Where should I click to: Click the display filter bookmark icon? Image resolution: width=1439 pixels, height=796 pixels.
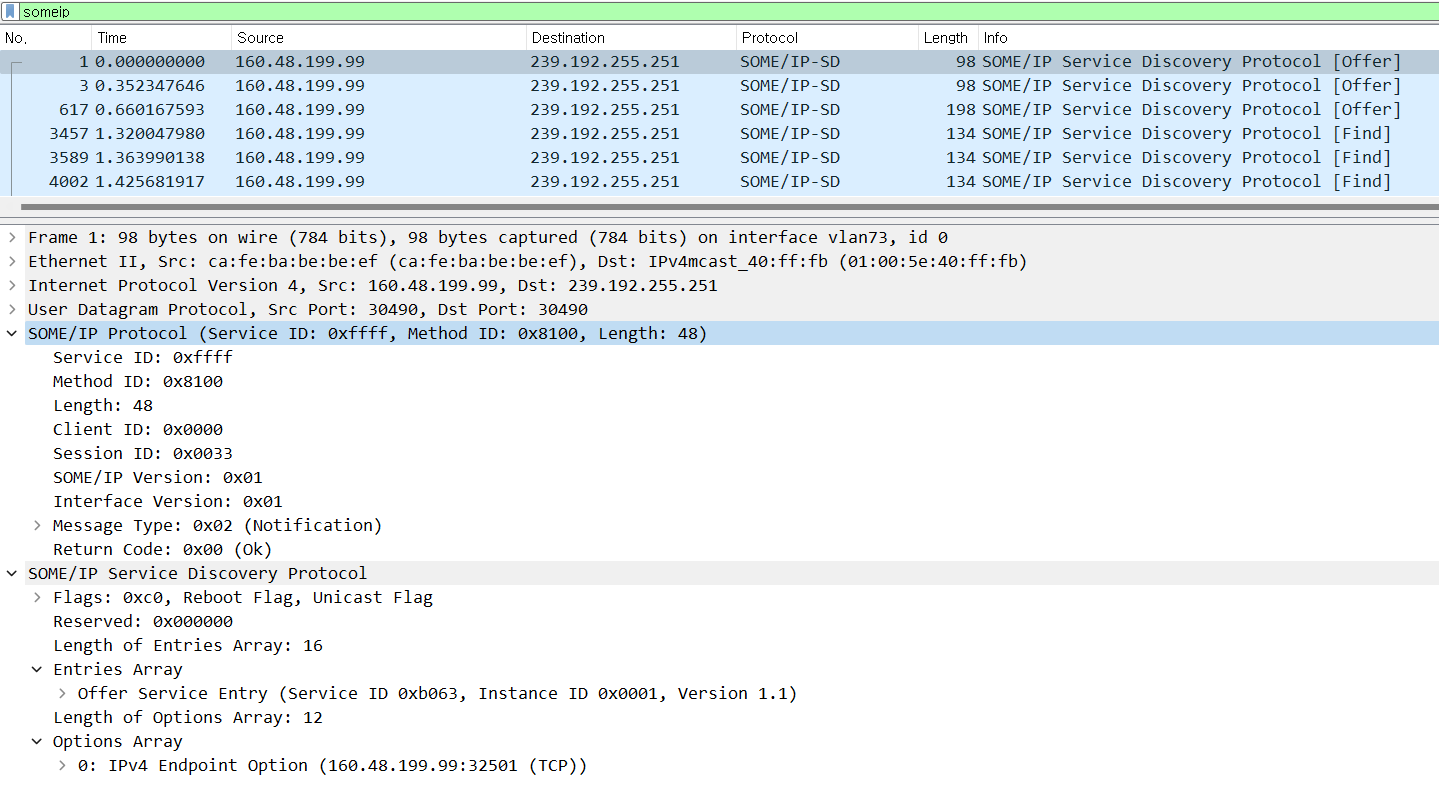(x=11, y=12)
